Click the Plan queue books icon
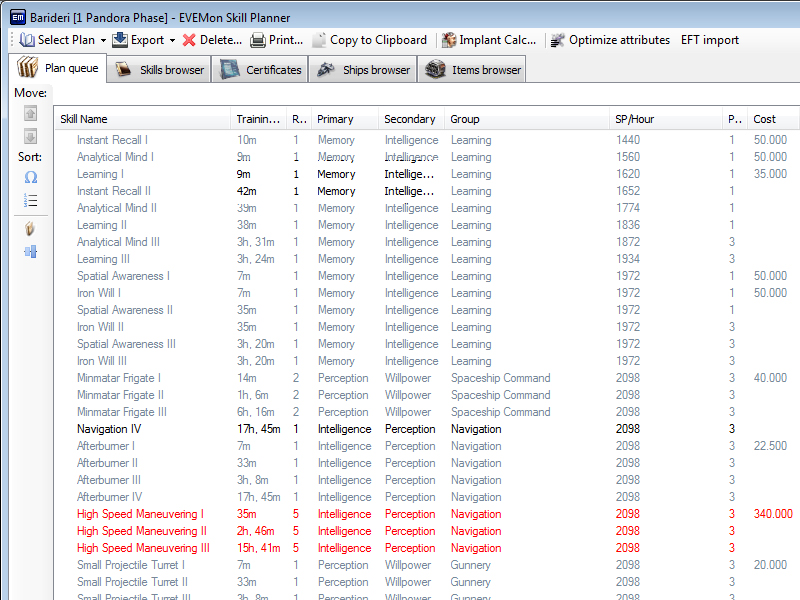Screen dimensions: 800x600 pos(28,67)
